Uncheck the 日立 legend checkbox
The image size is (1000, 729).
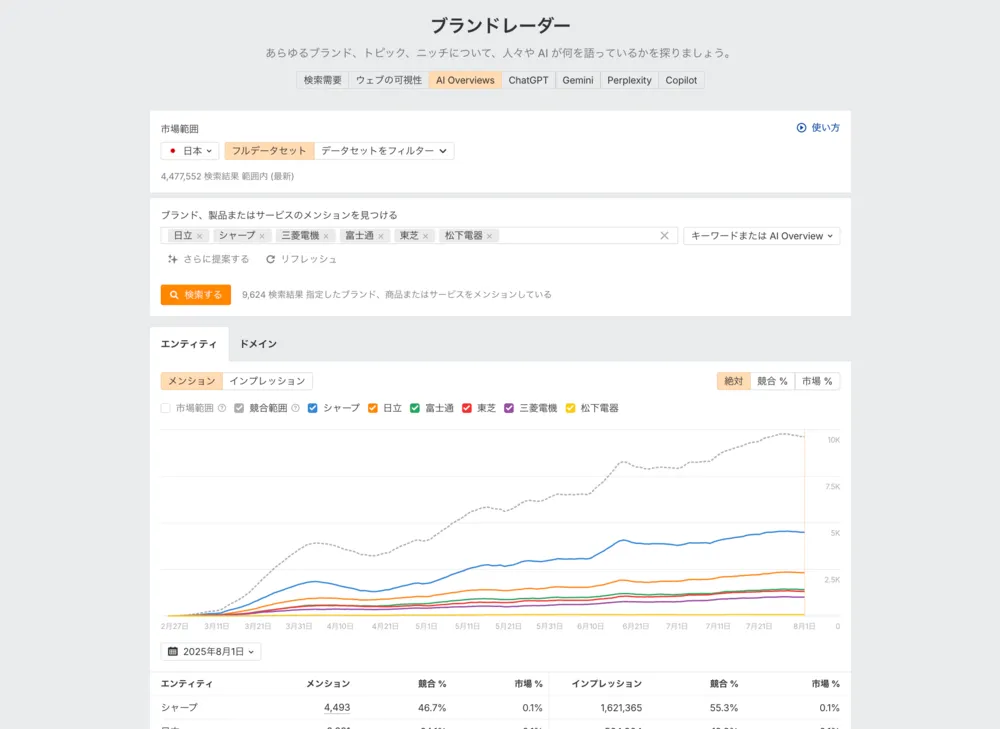click(372, 408)
